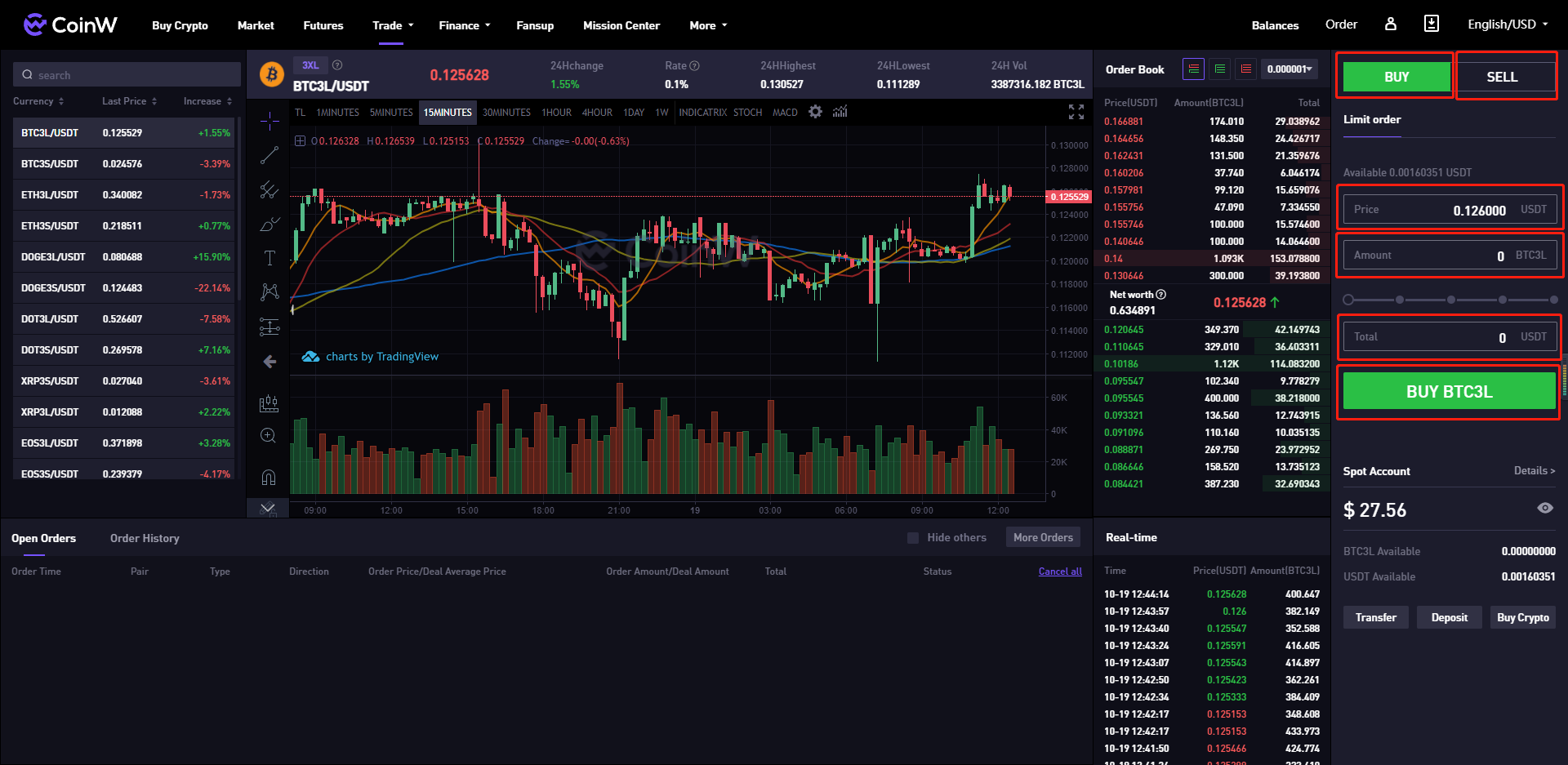1568x765 pixels.
Task: Set amount slider to 50% mark
Action: [x=1450, y=300]
